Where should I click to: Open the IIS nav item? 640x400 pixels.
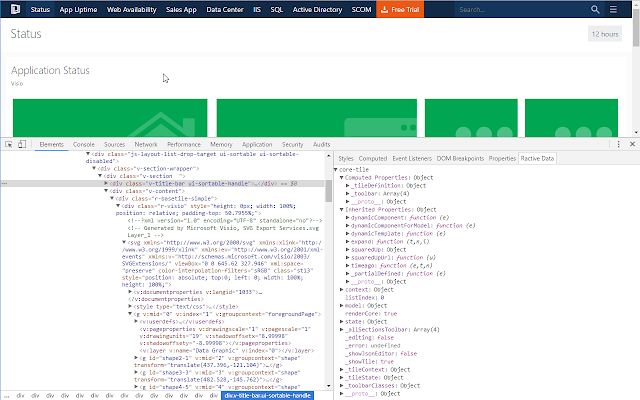[257, 9]
